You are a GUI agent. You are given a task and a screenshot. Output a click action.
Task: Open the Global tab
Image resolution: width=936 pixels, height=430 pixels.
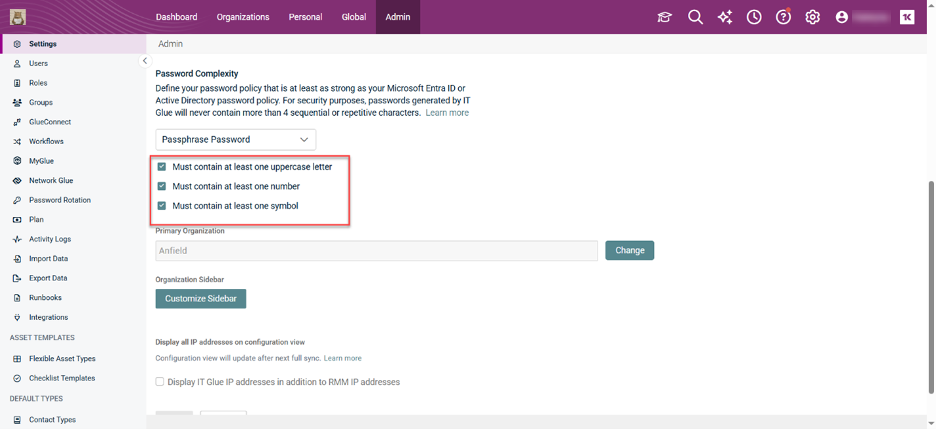pyautogui.click(x=353, y=17)
